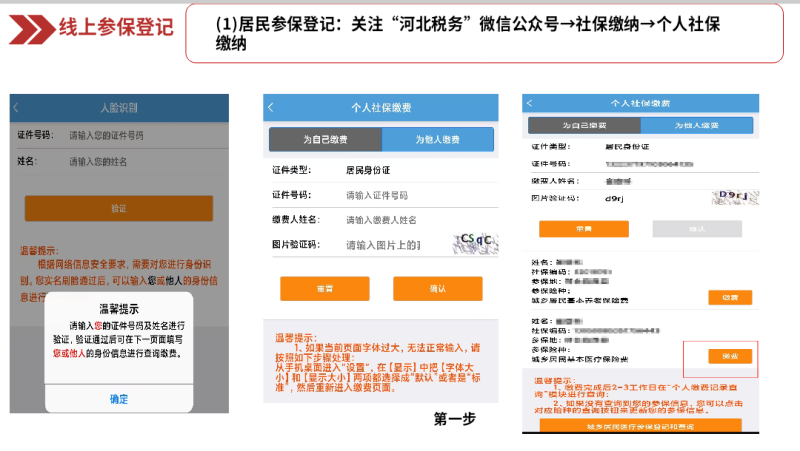Tap back arrow on middle 个人社保缴费 screen
The width and height of the screenshot is (800, 451).
click(270, 106)
